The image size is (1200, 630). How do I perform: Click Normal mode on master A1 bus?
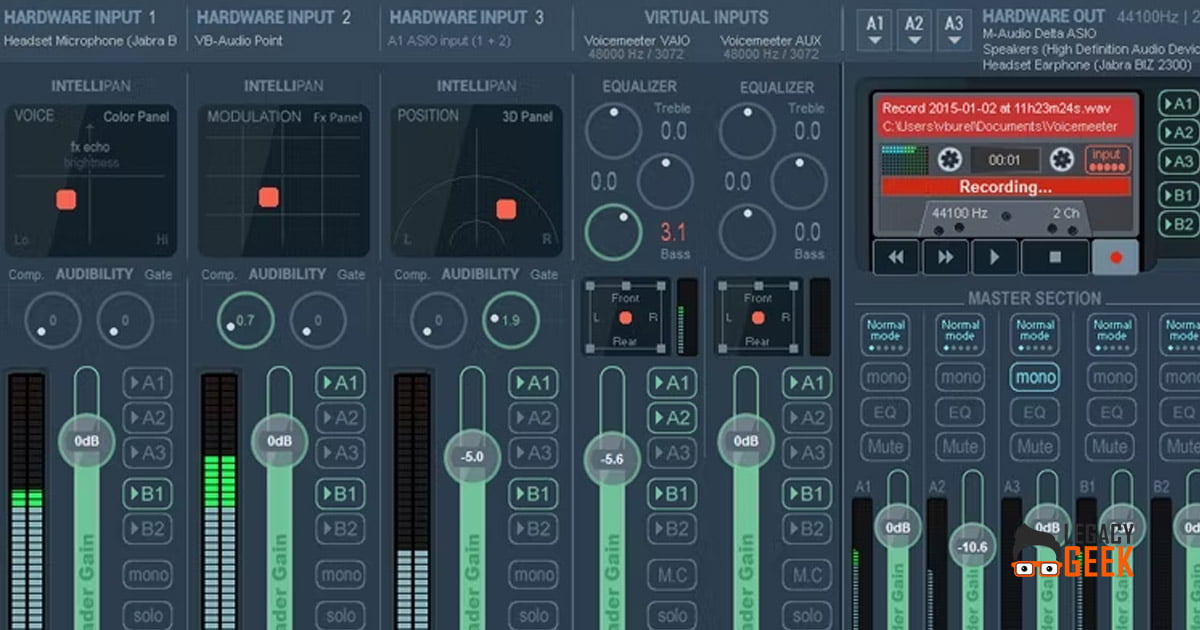885,335
